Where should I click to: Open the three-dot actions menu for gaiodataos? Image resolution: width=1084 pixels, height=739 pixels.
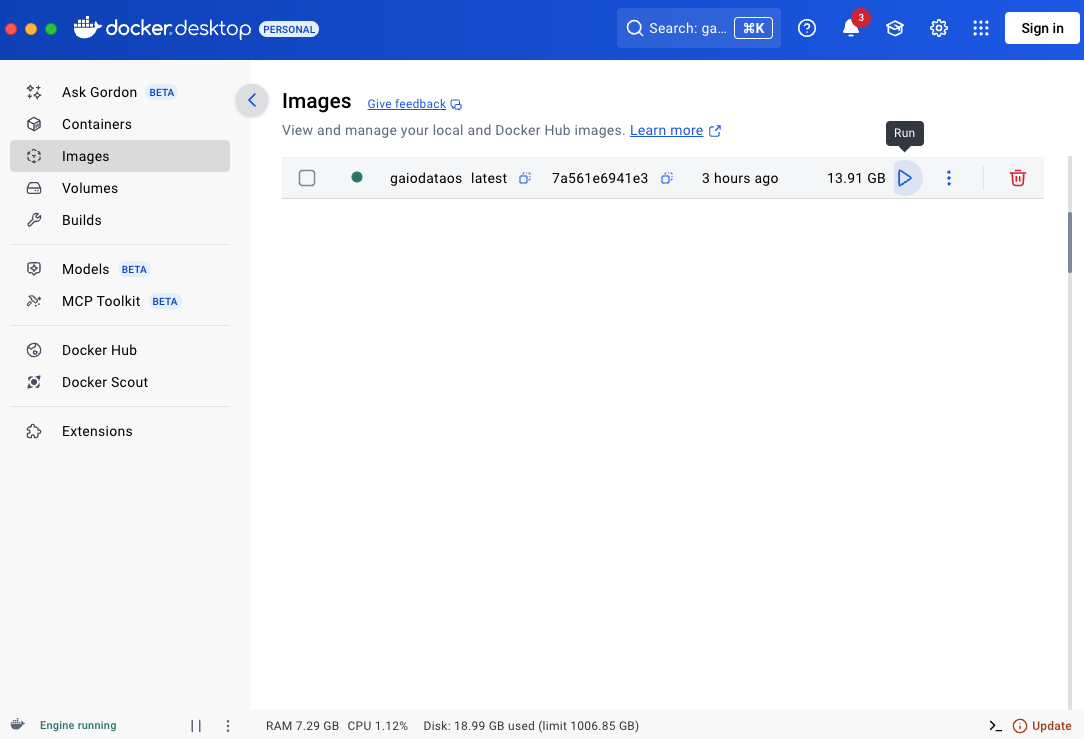[948, 178]
